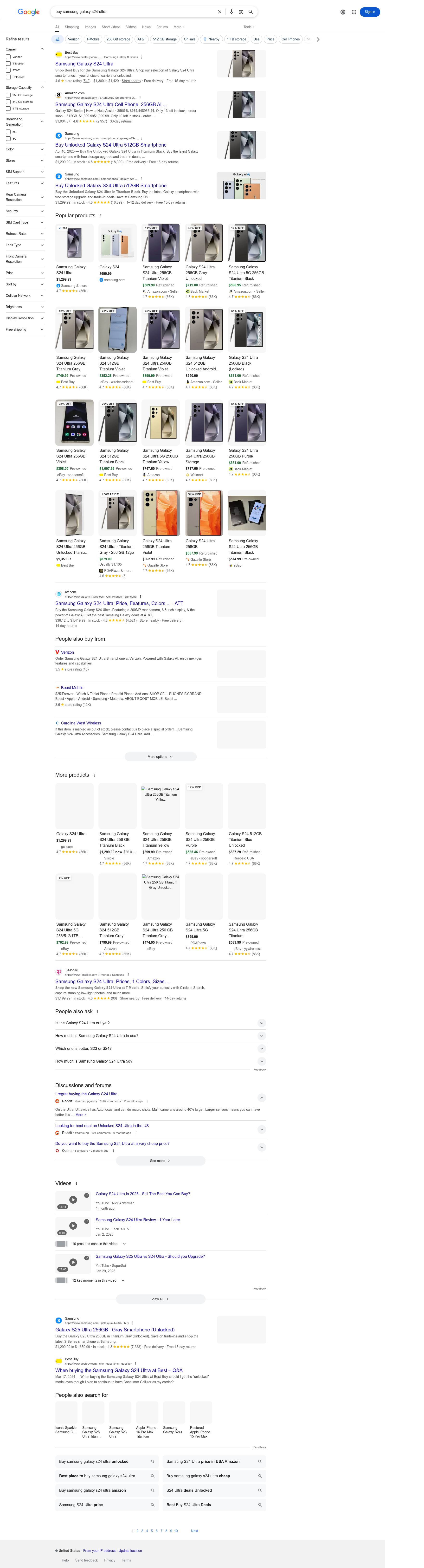The width and height of the screenshot is (424, 1568).
Task: Select the 'On sale' filter chip
Action: (x=190, y=39)
